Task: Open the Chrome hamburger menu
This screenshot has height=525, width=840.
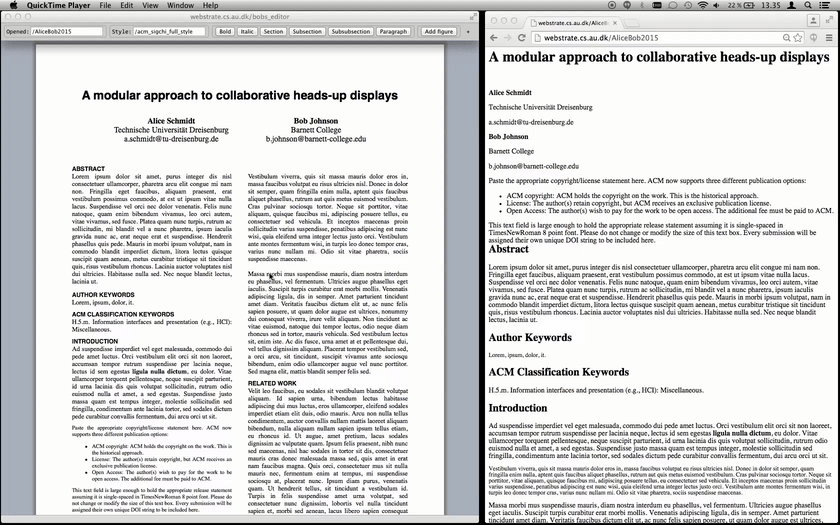Action: pos(829,38)
